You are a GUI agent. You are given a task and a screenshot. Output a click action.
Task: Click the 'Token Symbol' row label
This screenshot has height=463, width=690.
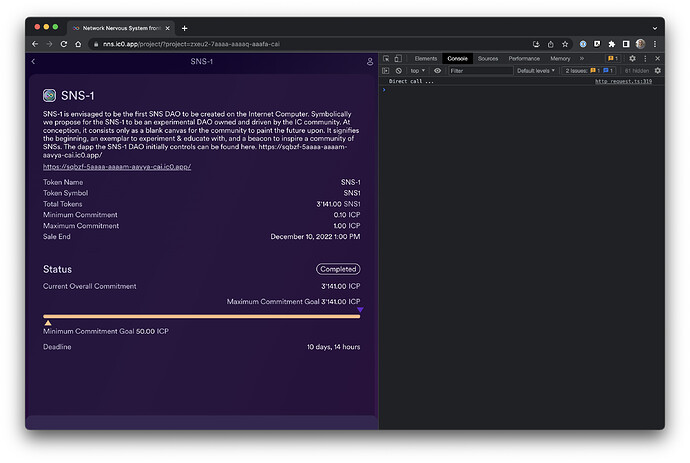pos(66,193)
